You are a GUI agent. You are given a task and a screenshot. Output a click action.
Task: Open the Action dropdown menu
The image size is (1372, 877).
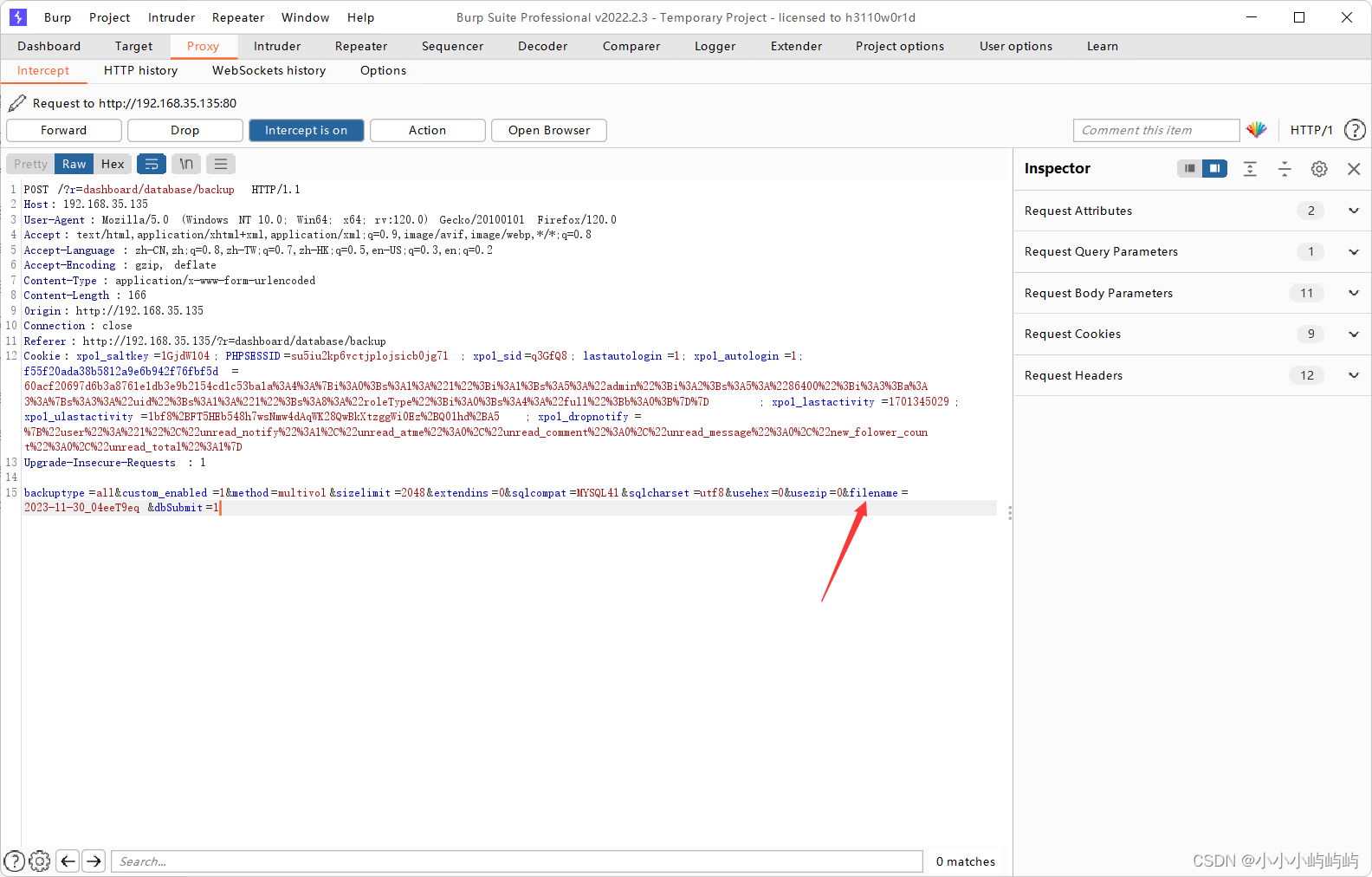pyautogui.click(x=428, y=130)
